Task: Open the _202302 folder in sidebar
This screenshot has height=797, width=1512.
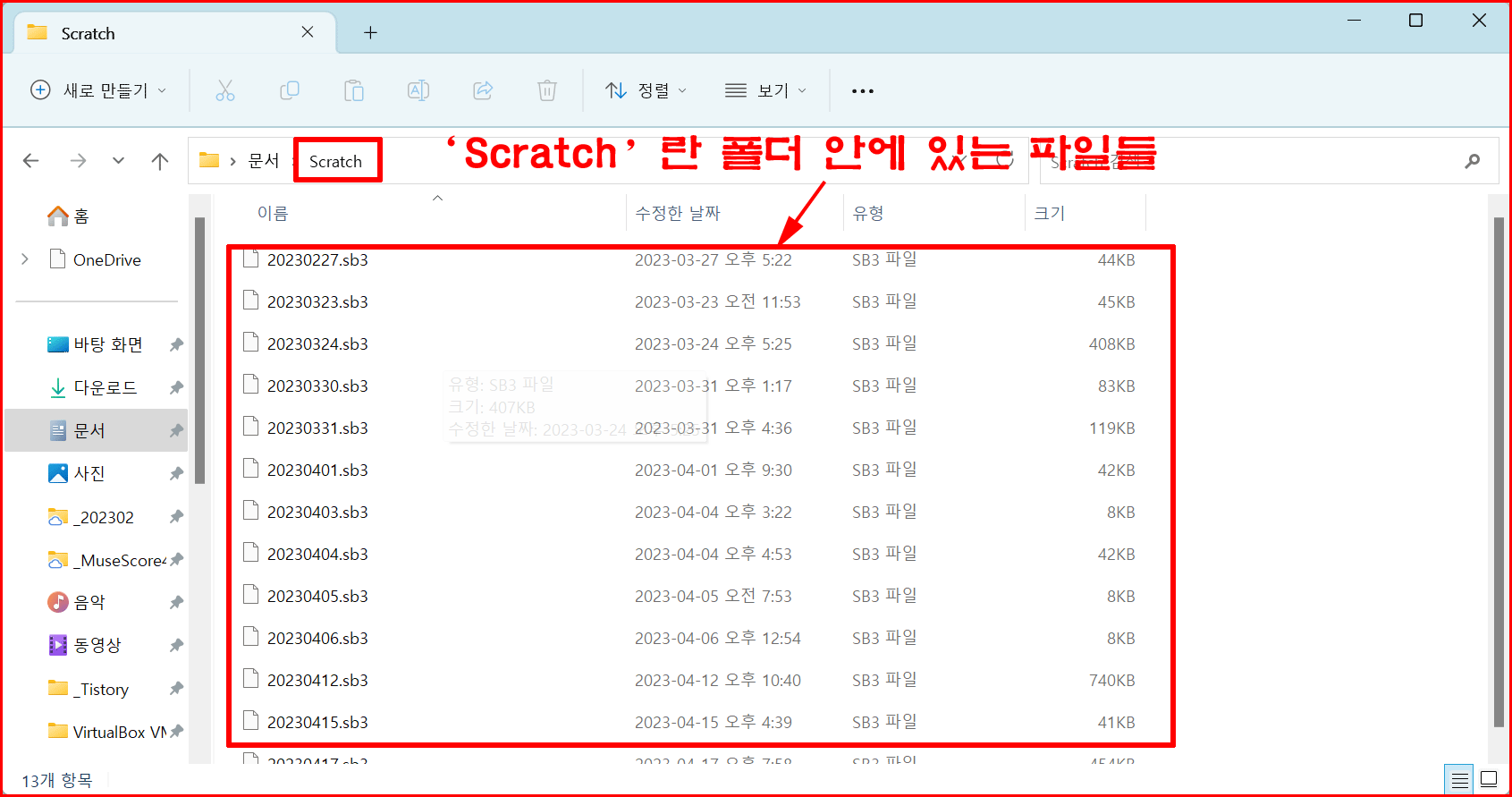Action: [90, 517]
